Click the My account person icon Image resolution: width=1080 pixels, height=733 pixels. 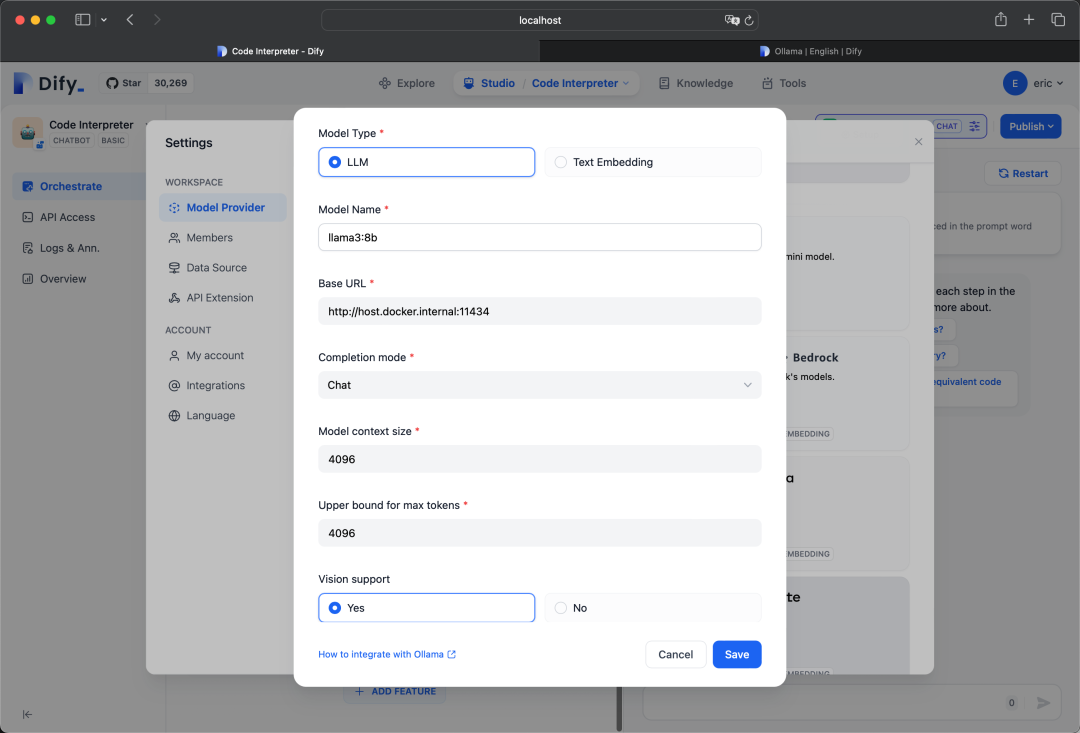pos(174,355)
